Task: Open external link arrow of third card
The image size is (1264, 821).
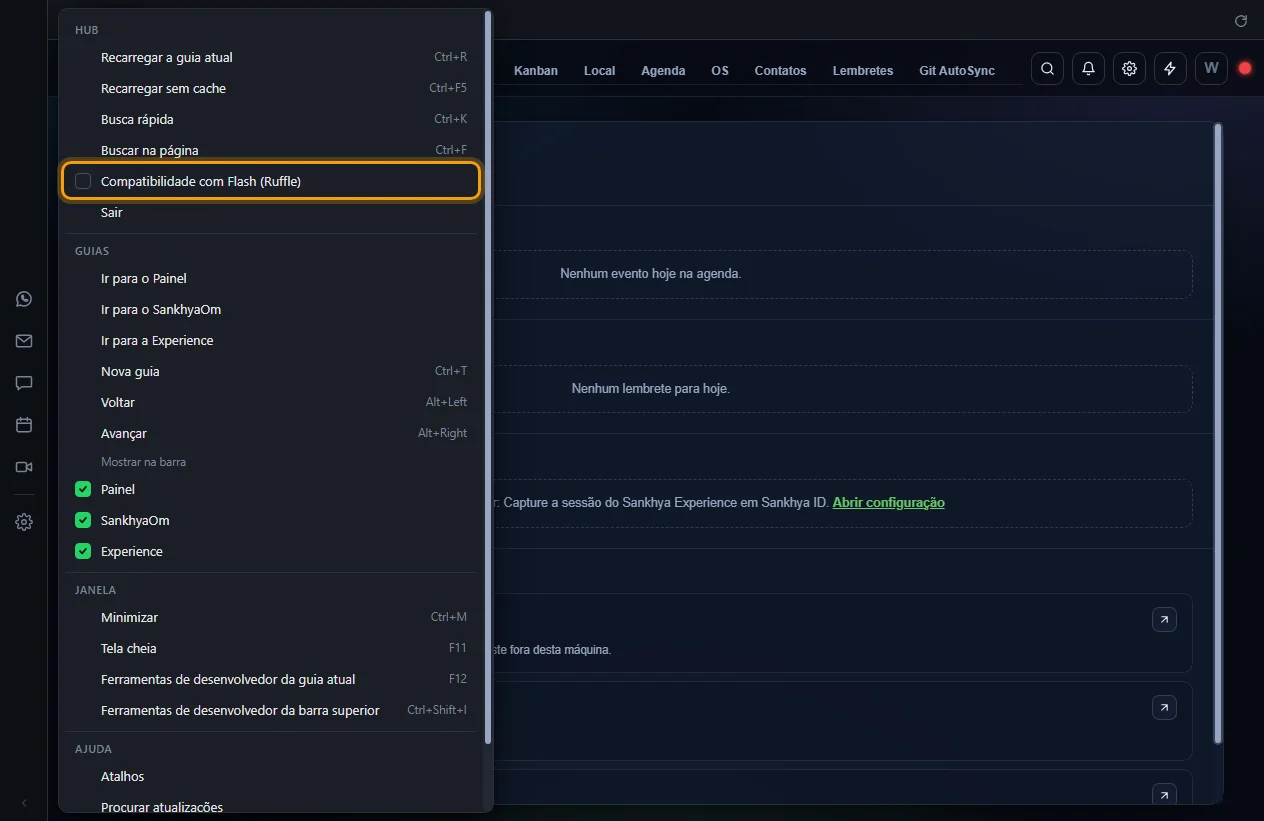Action: 1164,795
